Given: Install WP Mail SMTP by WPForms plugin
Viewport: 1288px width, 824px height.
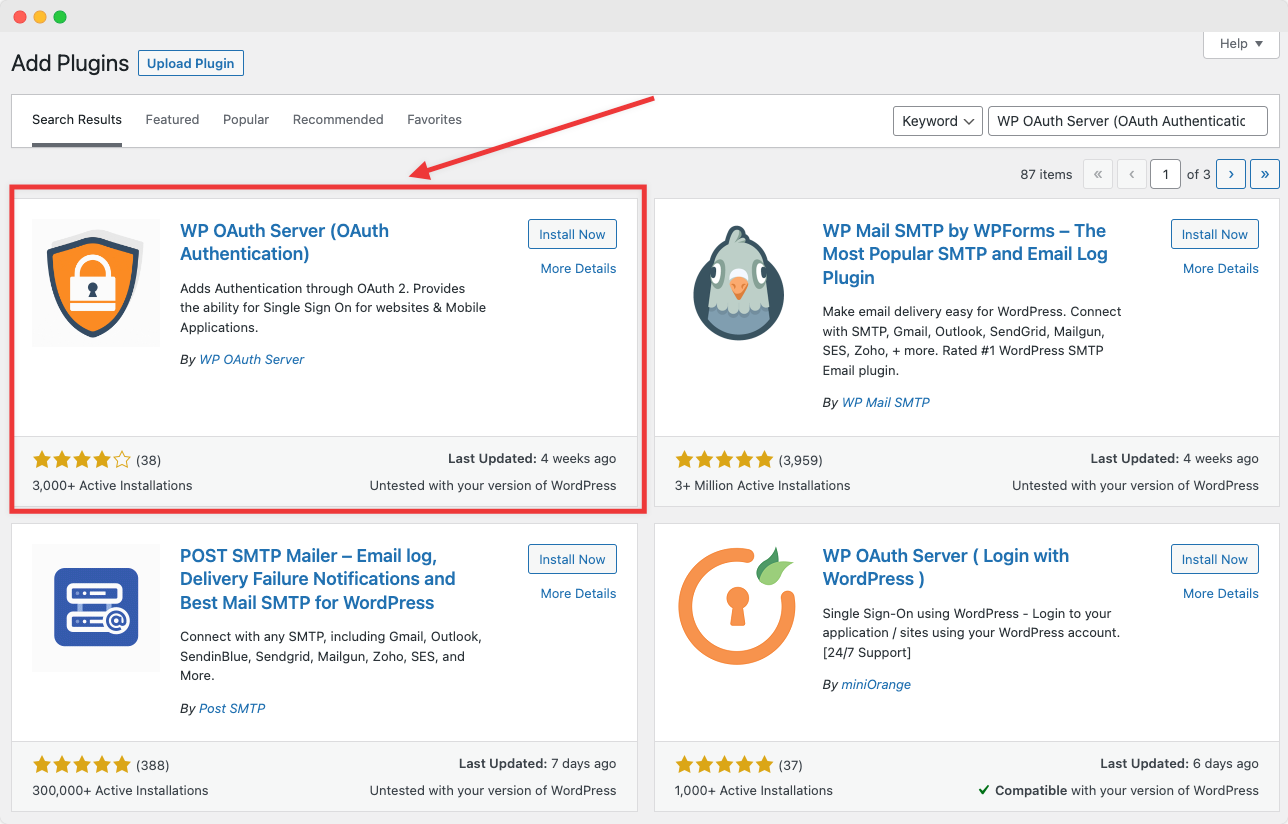Looking at the screenshot, I should (1215, 234).
